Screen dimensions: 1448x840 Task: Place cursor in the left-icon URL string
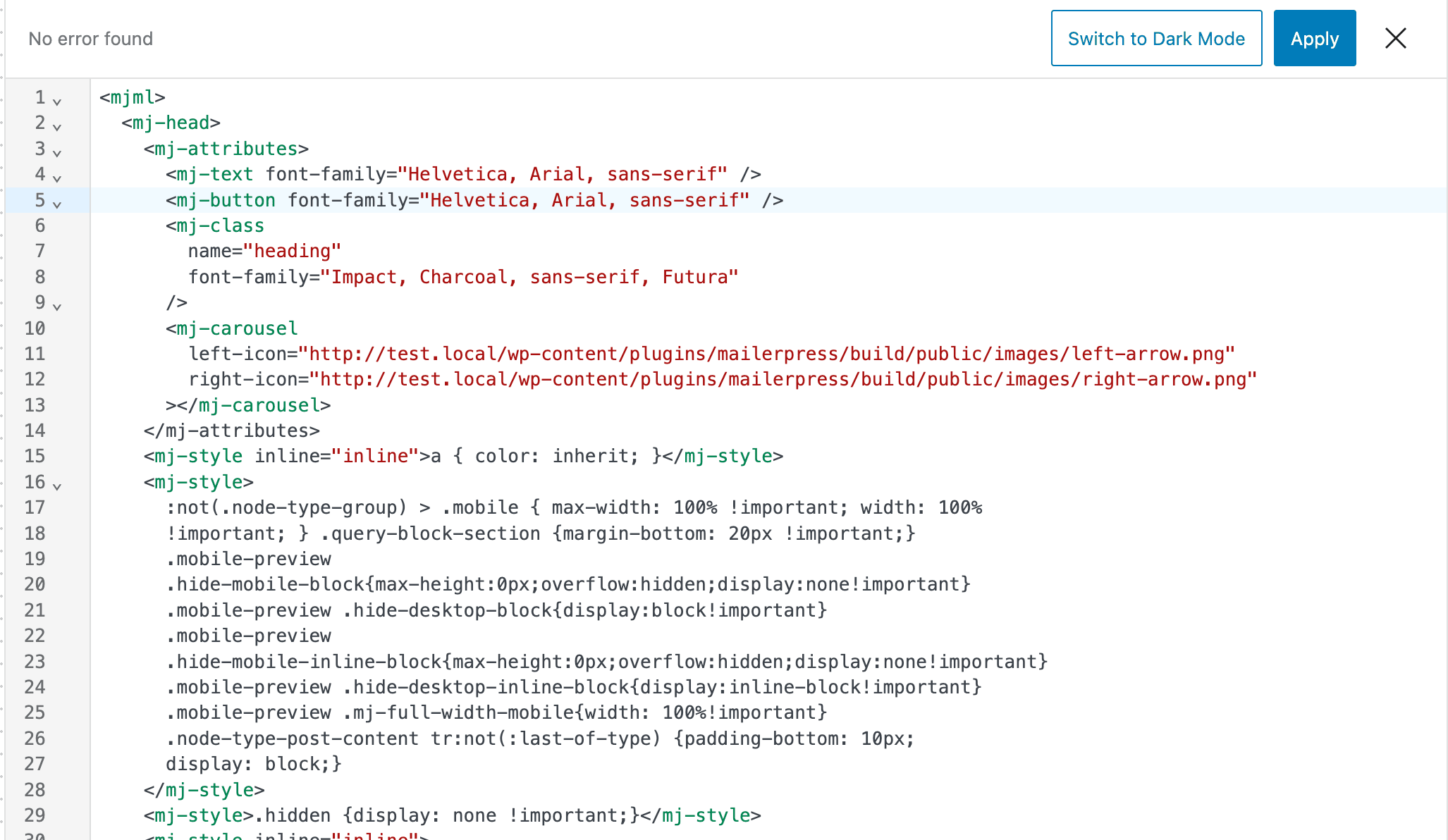(x=766, y=354)
